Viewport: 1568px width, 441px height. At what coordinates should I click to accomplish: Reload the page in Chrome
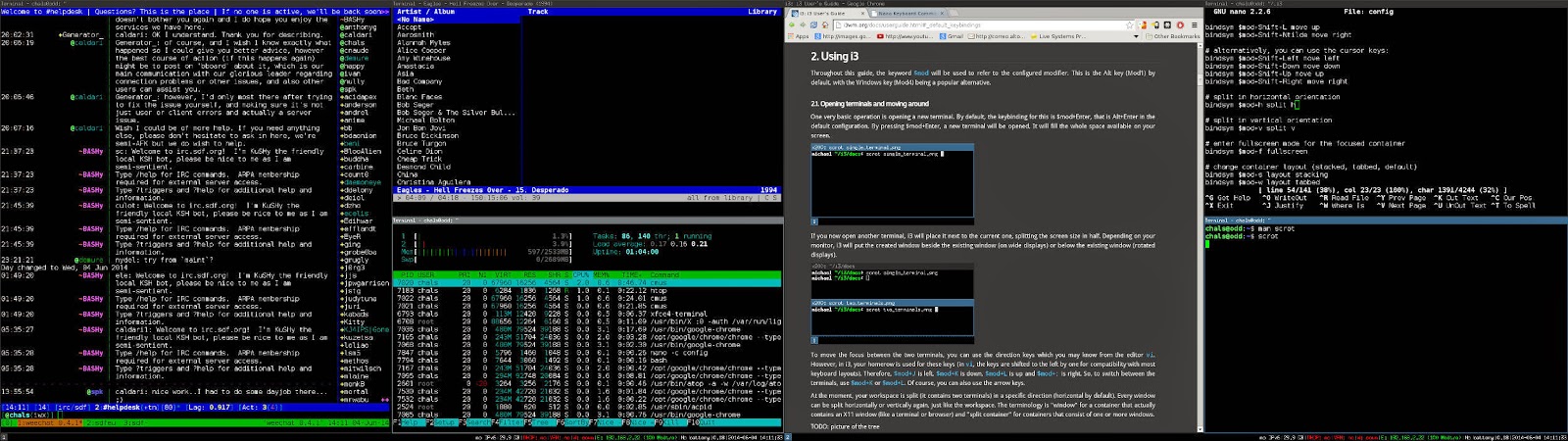click(813, 24)
